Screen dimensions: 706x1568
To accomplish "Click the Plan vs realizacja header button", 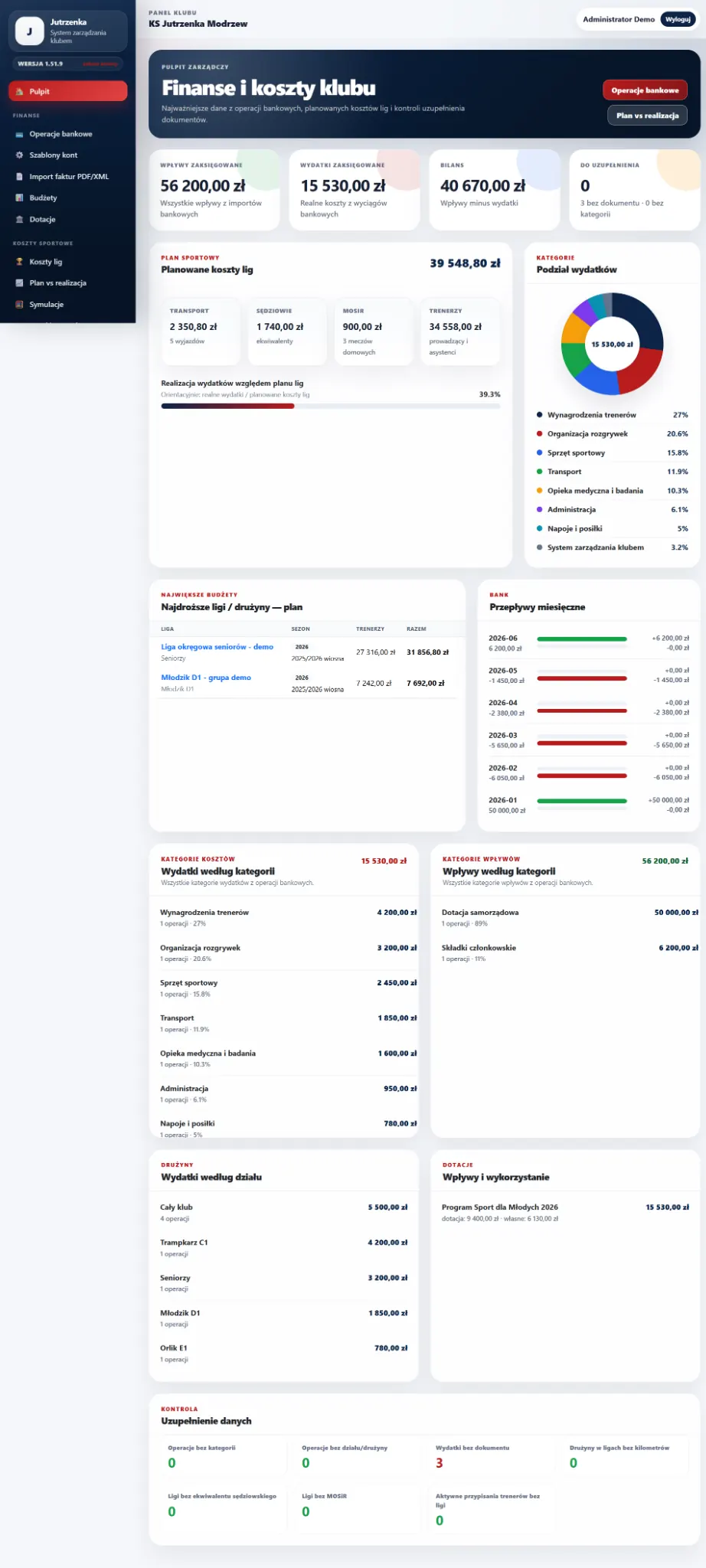I will [x=647, y=116].
